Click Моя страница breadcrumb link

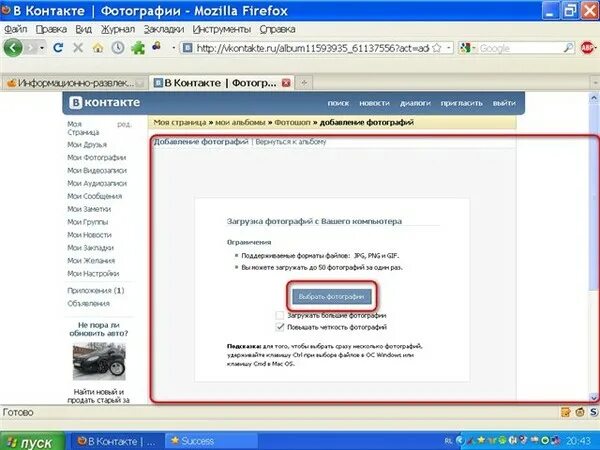180,122
